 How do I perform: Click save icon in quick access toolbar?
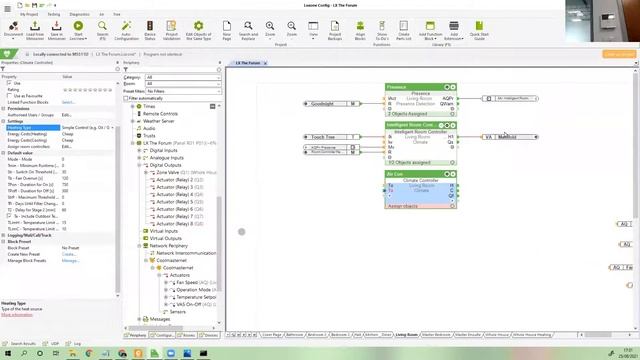click(x=35, y=5)
